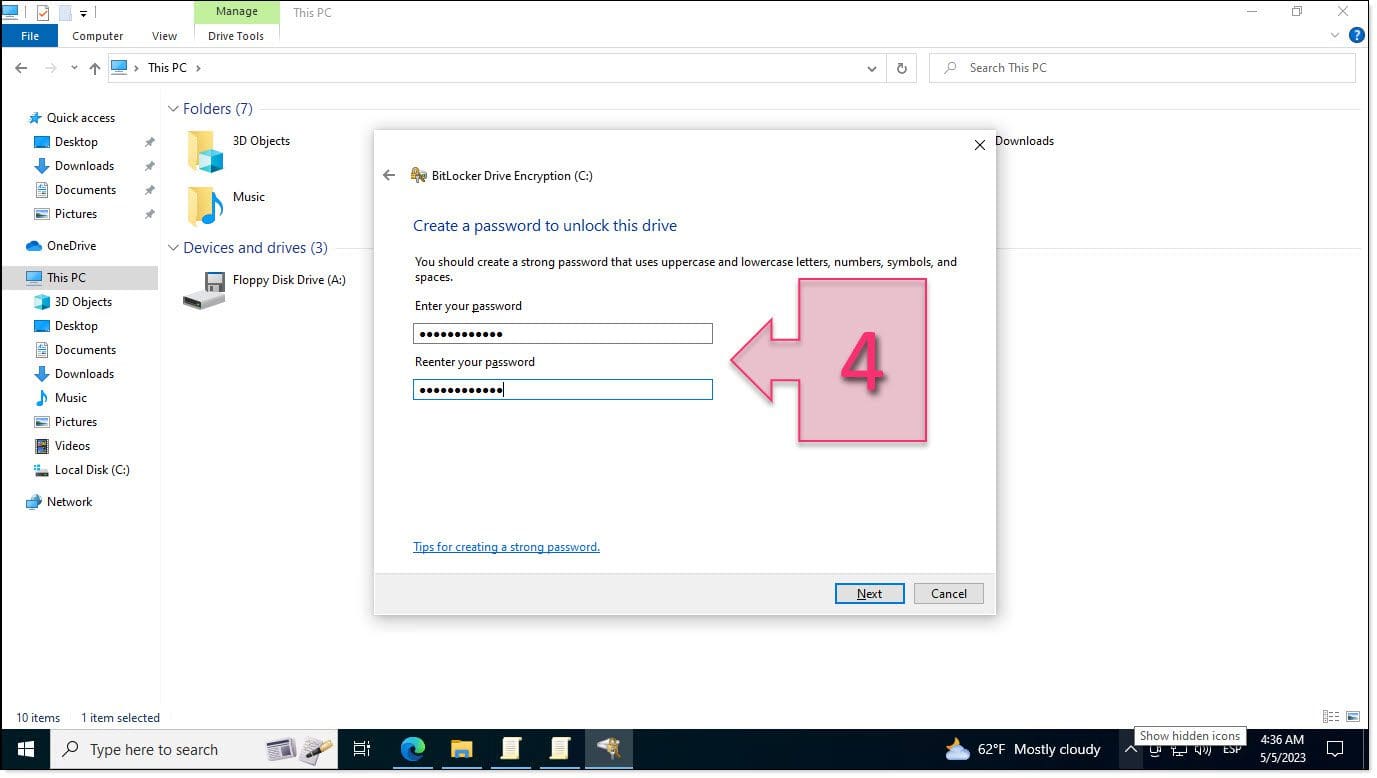Open the Explorer Help question mark icon
The width and height of the screenshot is (1377, 778).
coord(1357,35)
